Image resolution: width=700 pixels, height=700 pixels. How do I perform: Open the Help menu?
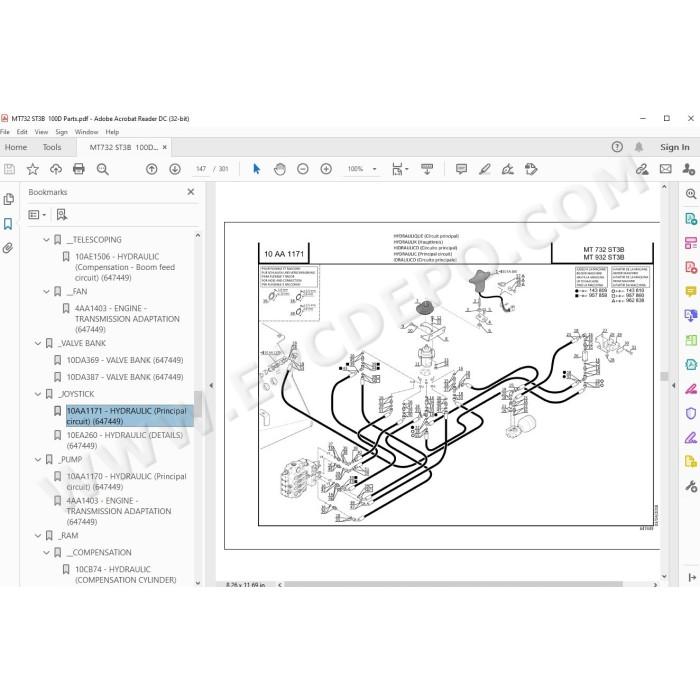112,132
